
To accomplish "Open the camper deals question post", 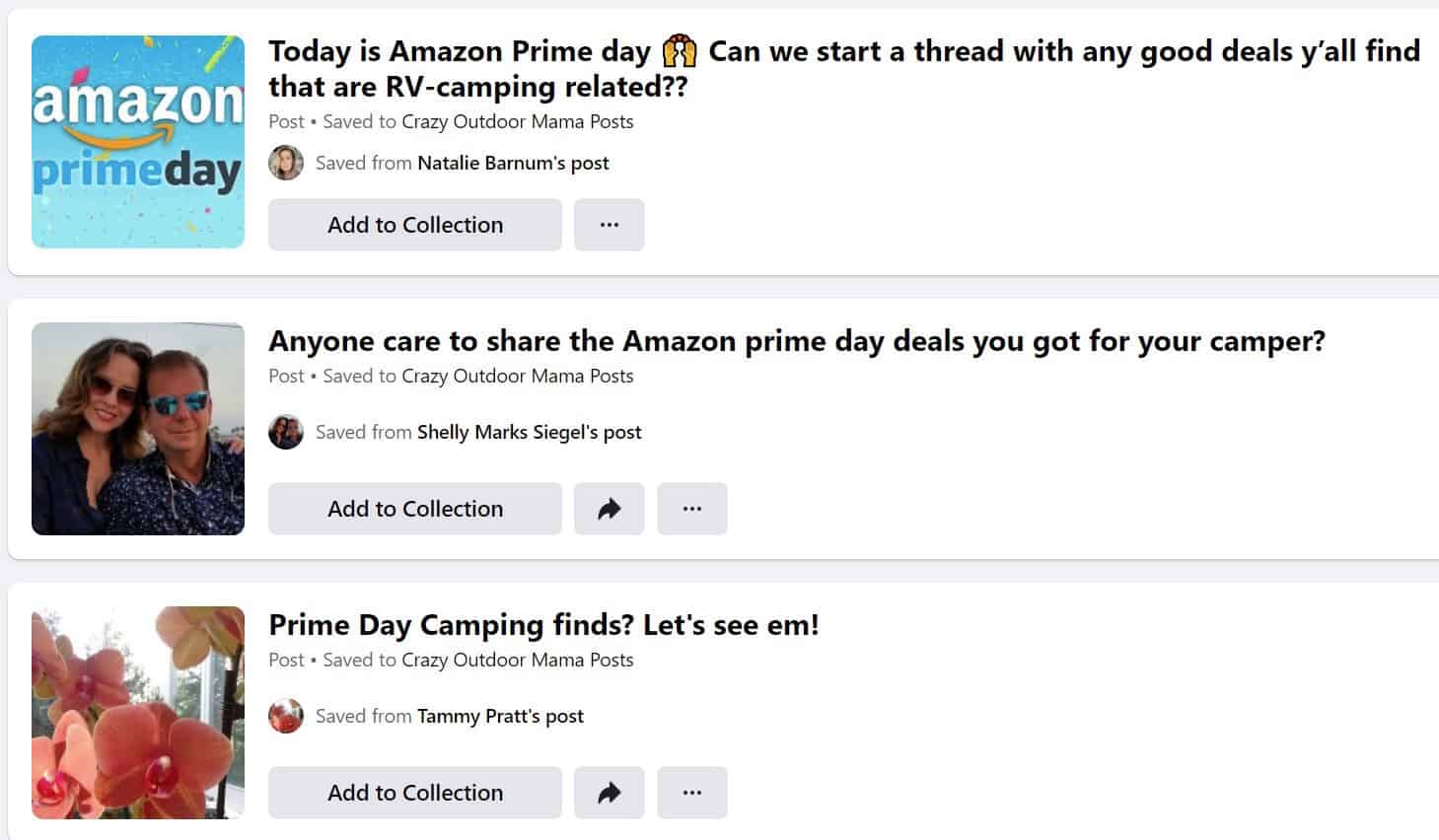I will coord(797,341).
